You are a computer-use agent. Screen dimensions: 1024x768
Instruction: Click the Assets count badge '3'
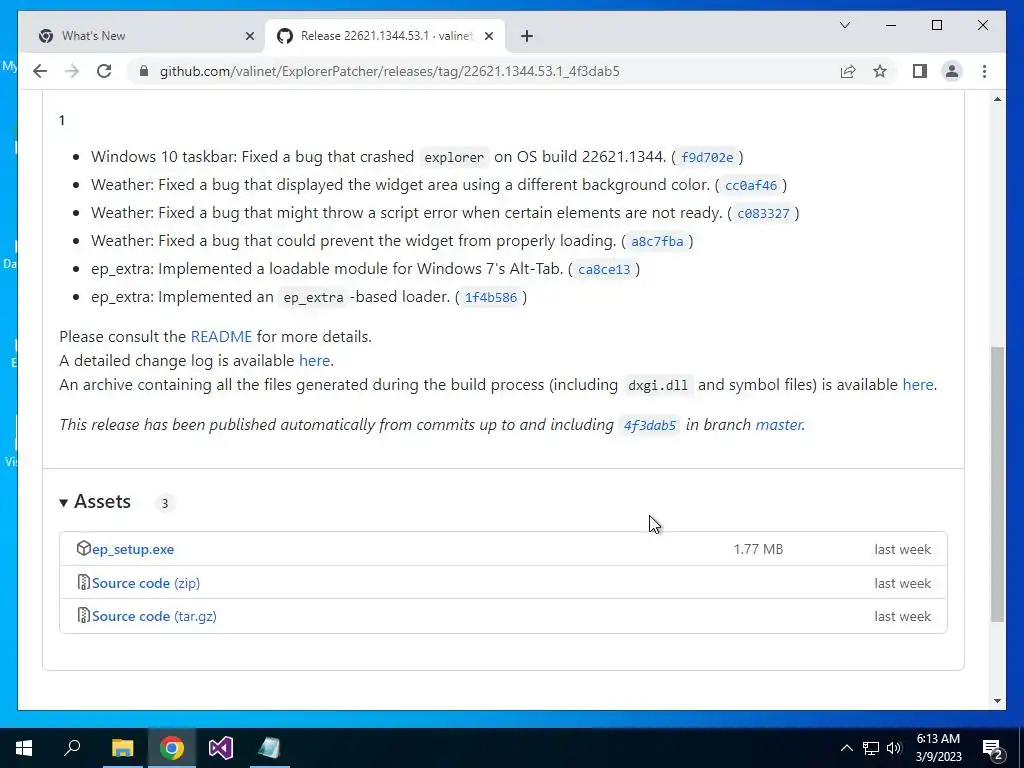tap(165, 504)
